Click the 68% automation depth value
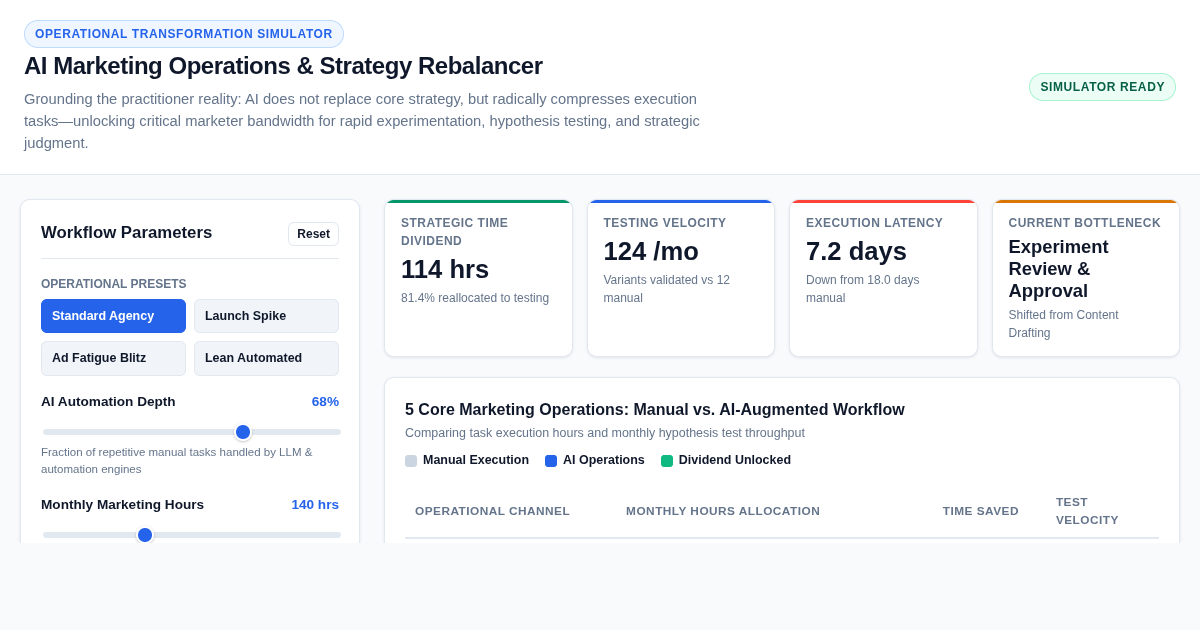The height and width of the screenshot is (630, 1200). click(x=325, y=401)
